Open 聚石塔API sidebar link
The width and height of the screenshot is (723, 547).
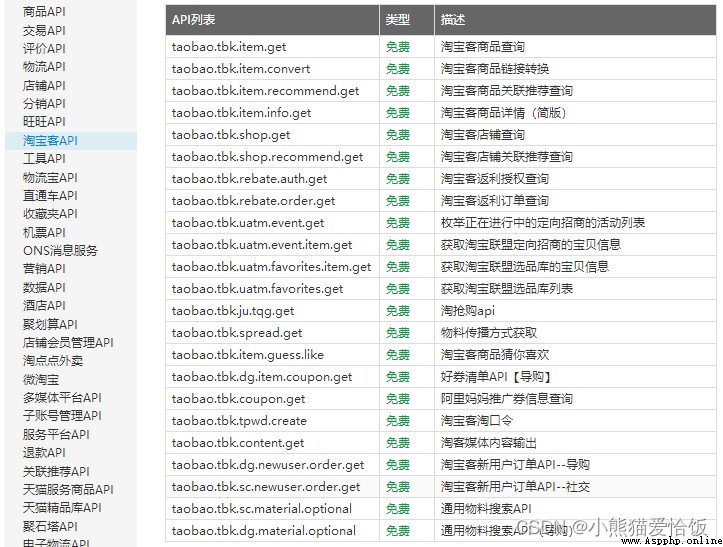pyautogui.click(x=50, y=526)
